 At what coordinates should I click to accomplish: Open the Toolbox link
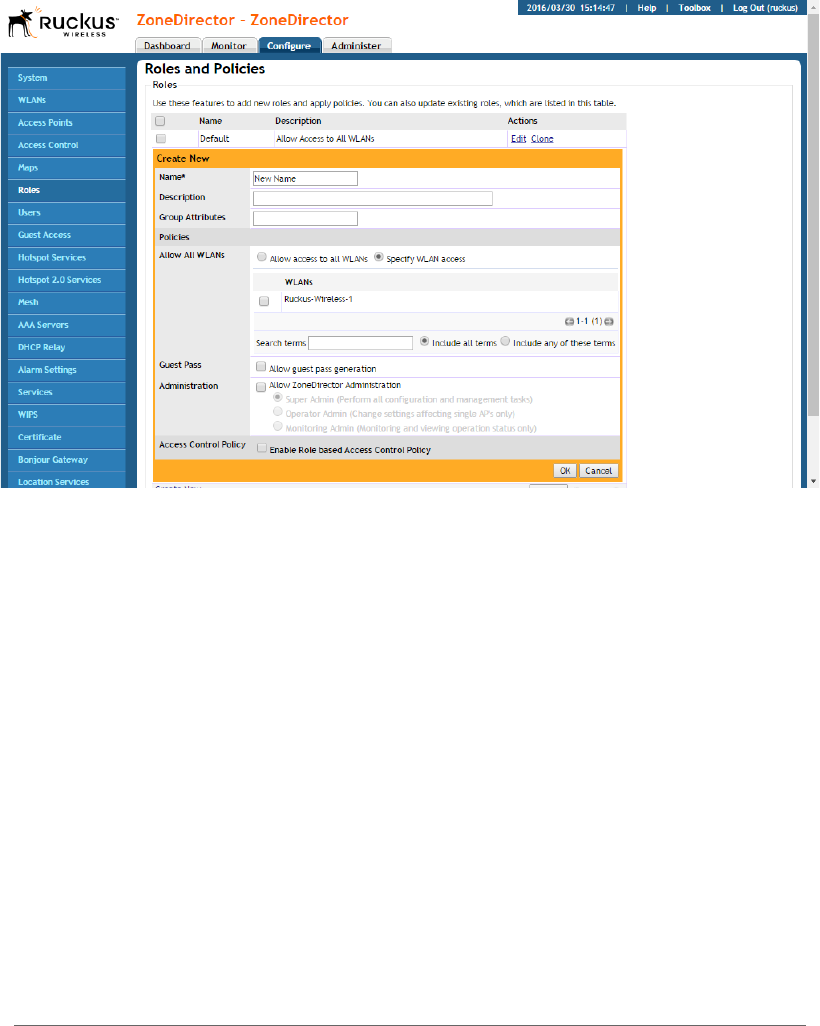tap(694, 8)
